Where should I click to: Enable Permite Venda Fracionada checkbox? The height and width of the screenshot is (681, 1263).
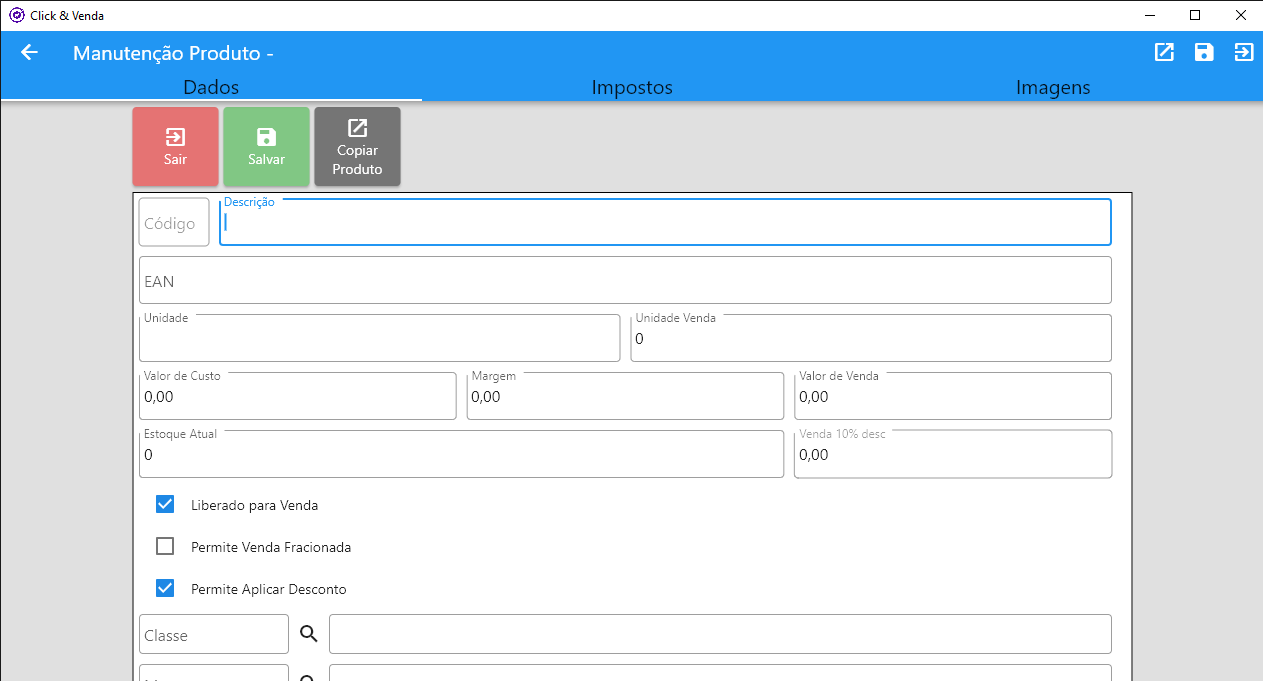[x=166, y=547]
